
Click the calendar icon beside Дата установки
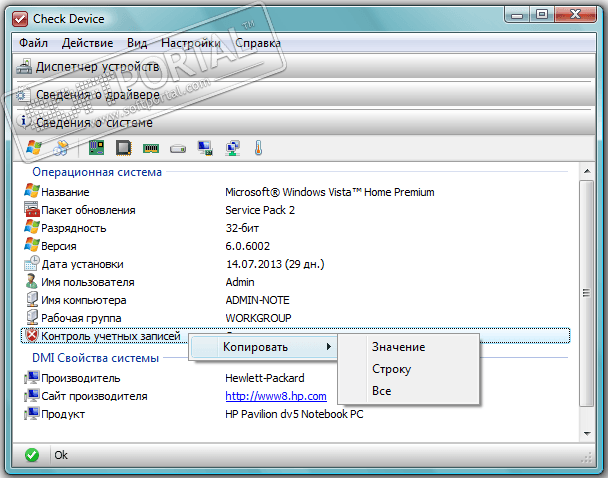(x=32, y=263)
